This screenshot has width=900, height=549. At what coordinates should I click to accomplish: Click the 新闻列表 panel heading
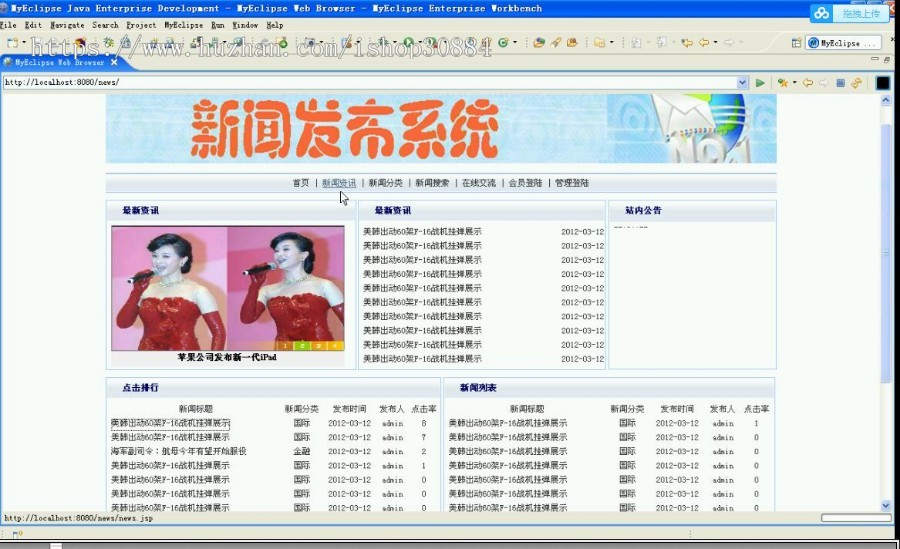478,388
